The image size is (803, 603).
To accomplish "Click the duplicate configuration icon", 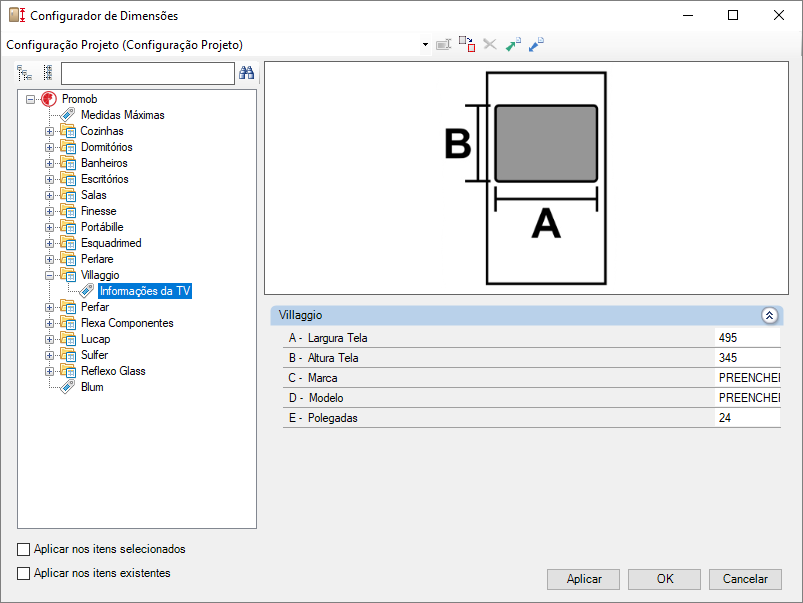I will click(467, 45).
